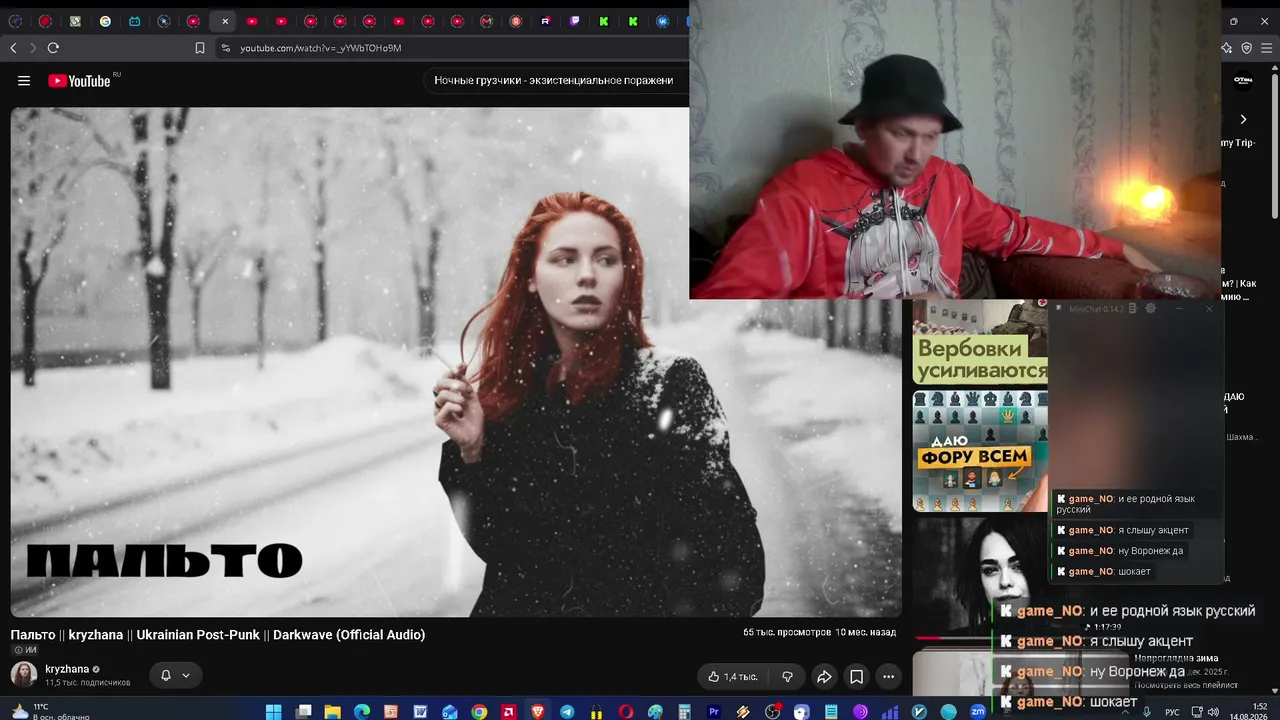Screen dimensions: 1280x720
Task: Switch to the Google tab
Action: click(x=105, y=21)
